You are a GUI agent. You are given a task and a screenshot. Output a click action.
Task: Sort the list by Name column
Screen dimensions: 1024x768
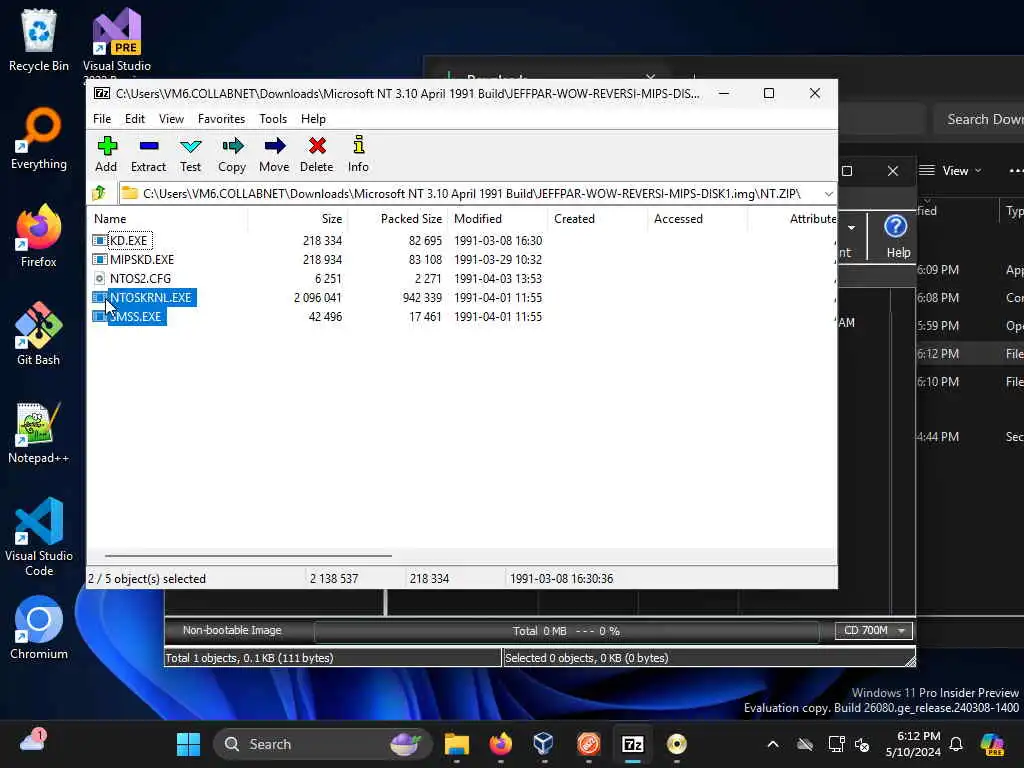click(x=168, y=219)
